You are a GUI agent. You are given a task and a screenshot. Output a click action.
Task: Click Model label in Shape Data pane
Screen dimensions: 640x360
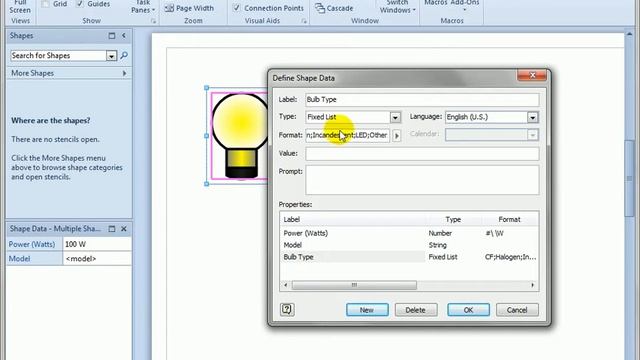click(34, 258)
